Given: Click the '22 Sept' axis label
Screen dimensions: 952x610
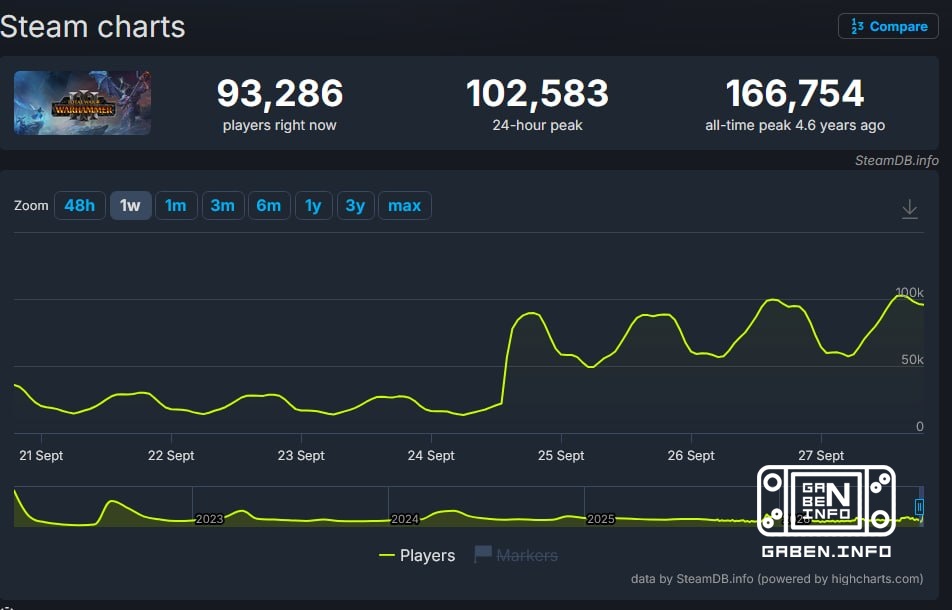Looking at the screenshot, I should (x=171, y=455).
